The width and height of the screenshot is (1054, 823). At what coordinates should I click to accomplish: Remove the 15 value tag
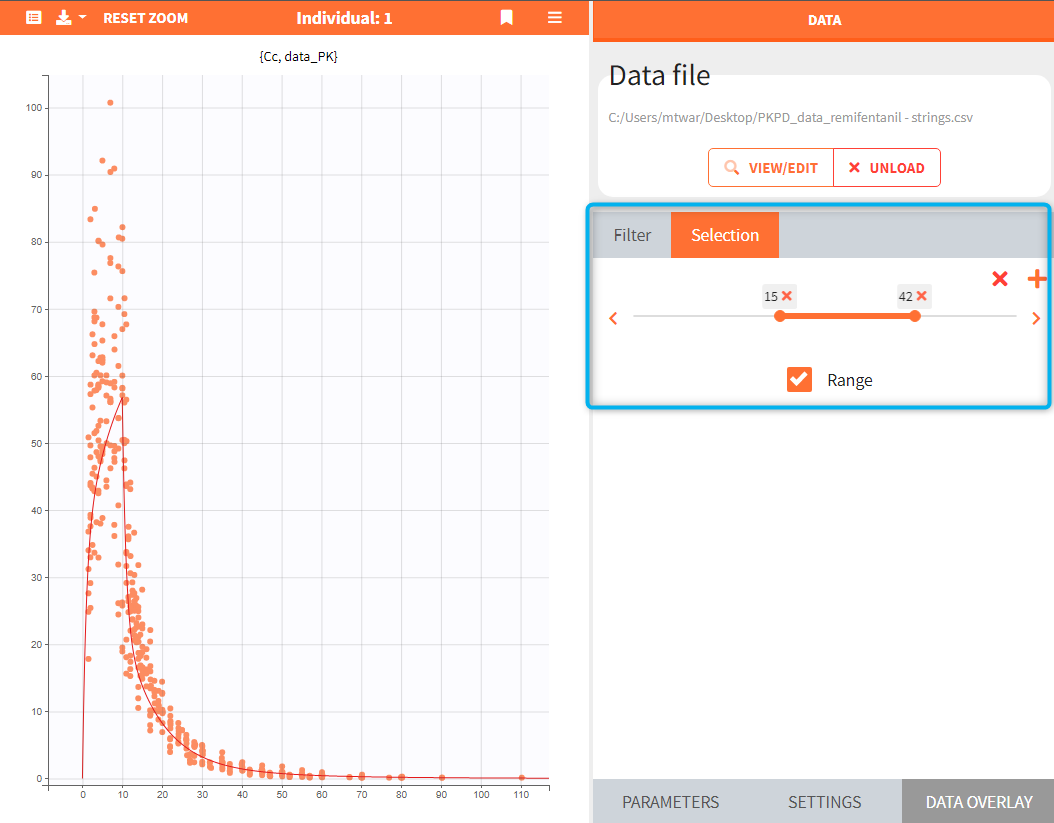787,296
